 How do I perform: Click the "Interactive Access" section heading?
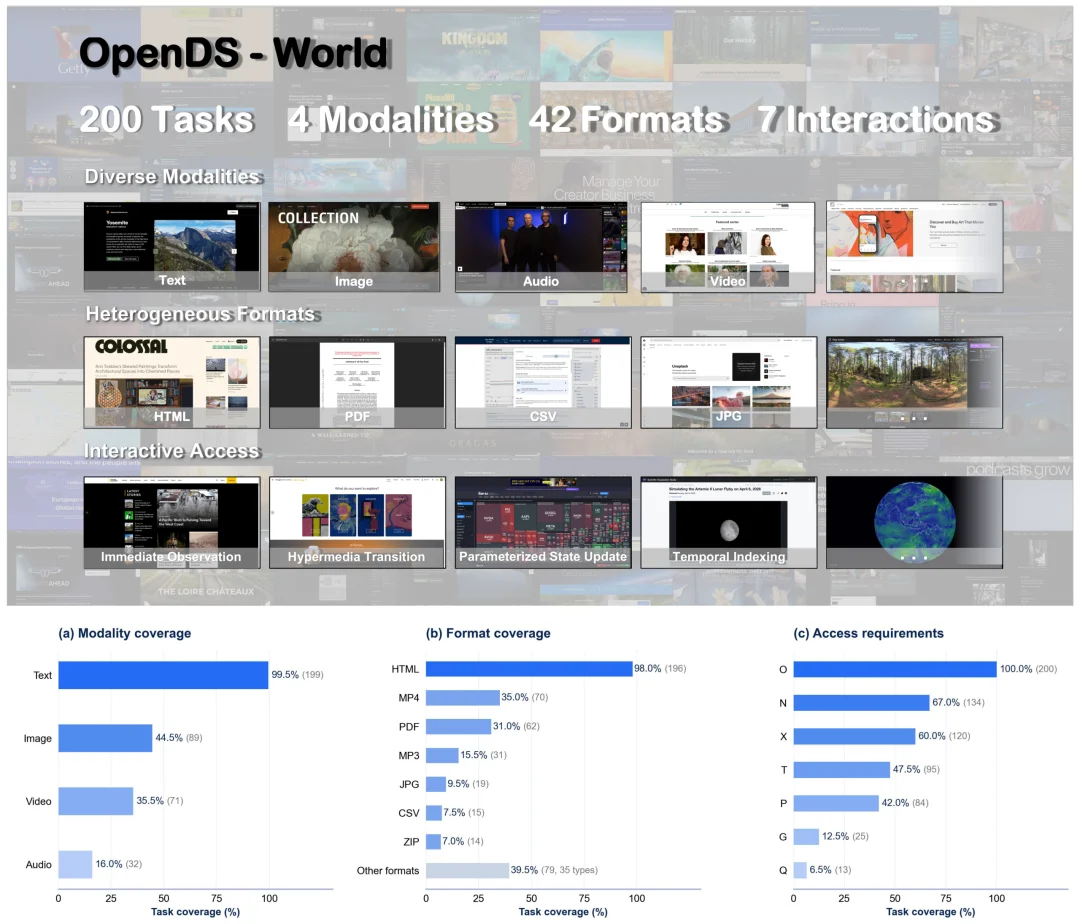pyautogui.click(x=172, y=451)
